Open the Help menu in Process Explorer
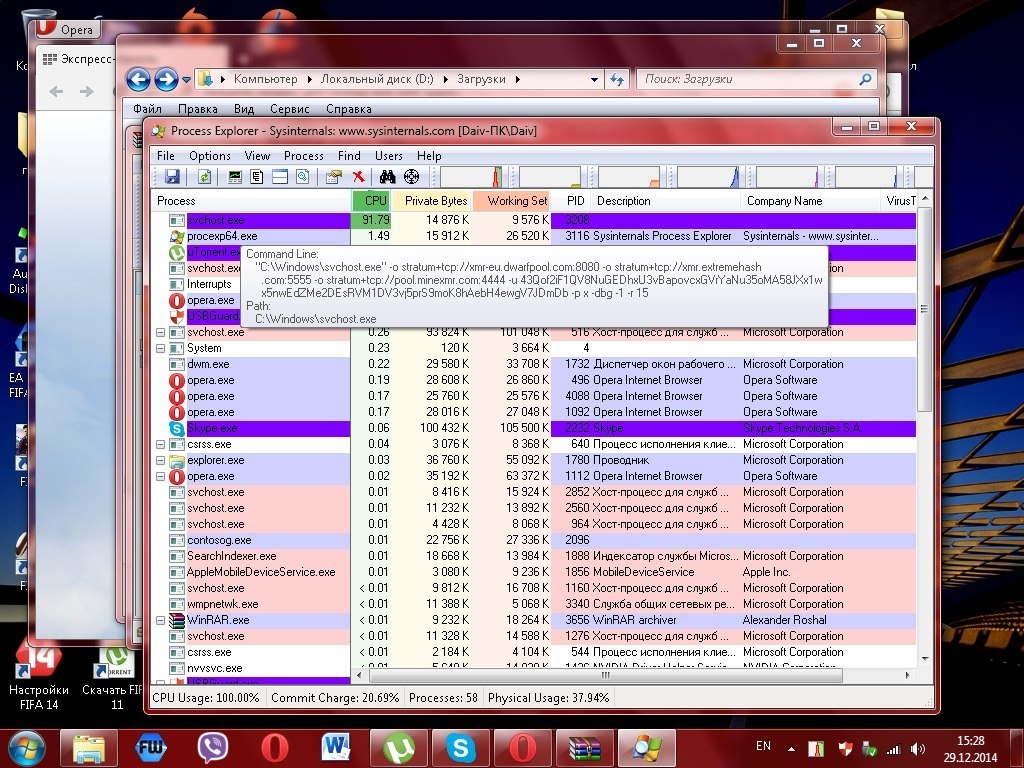This screenshot has width=1024, height=768. pyautogui.click(x=429, y=156)
